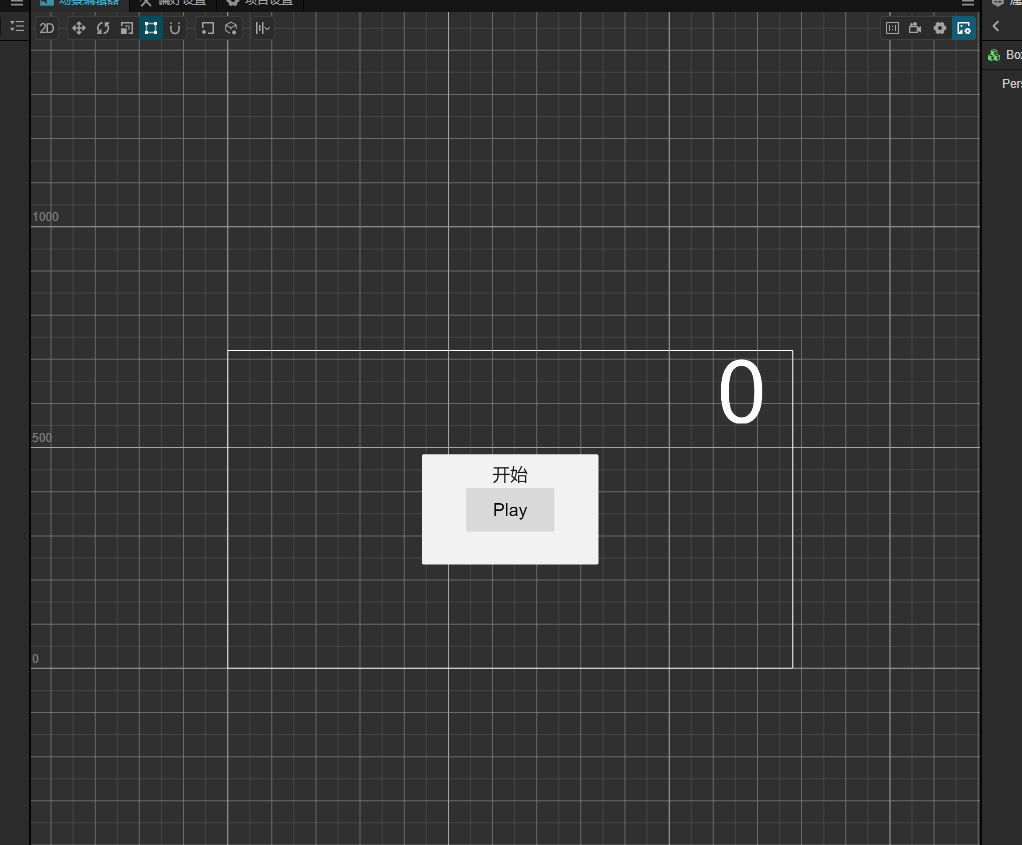Screen dimensions: 1022x845
Task: Toggle the highlighted reference image settings icon
Action: click(x=963, y=28)
